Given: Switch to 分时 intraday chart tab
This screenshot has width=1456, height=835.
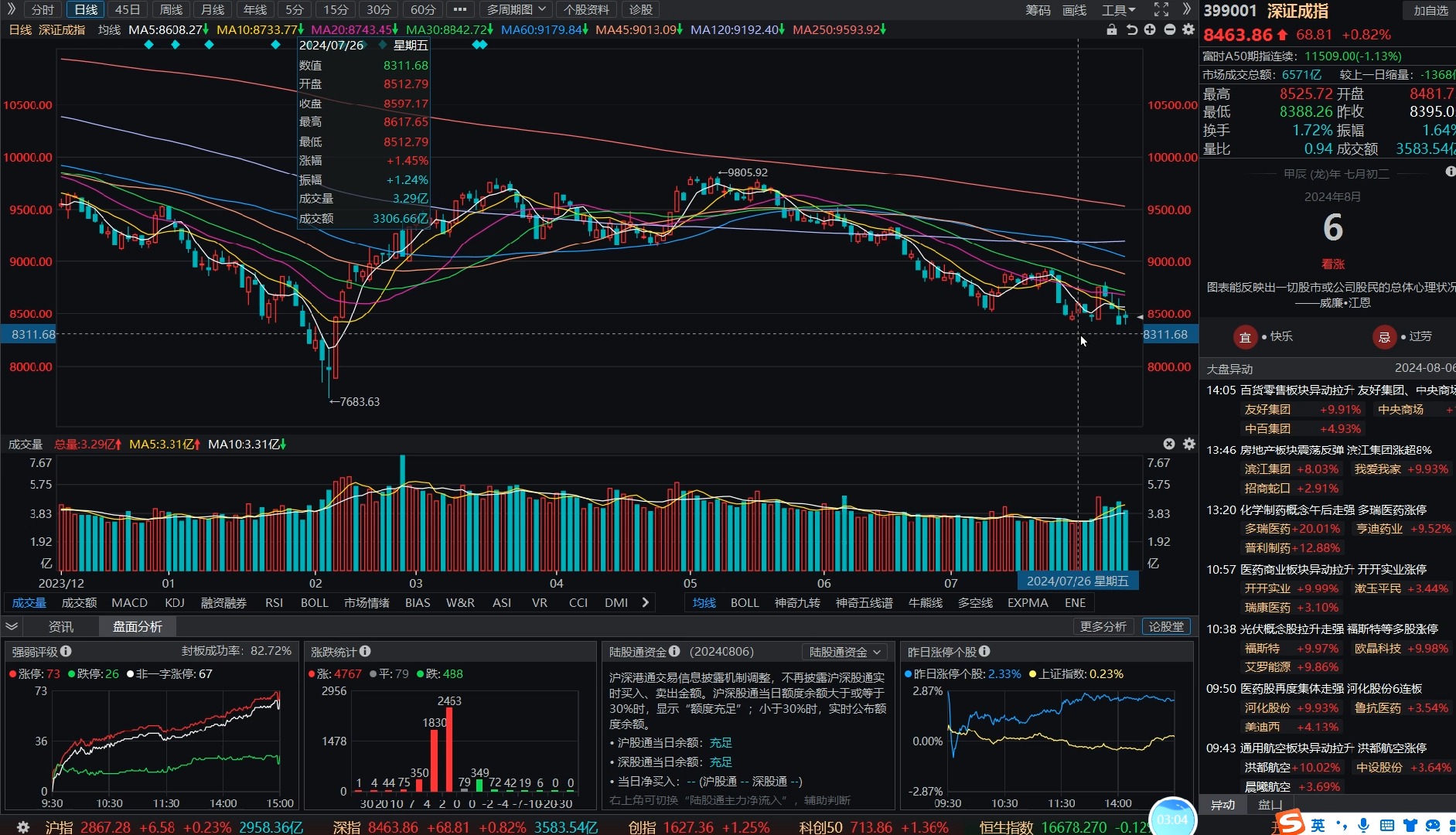Looking at the screenshot, I should coord(43,9).
